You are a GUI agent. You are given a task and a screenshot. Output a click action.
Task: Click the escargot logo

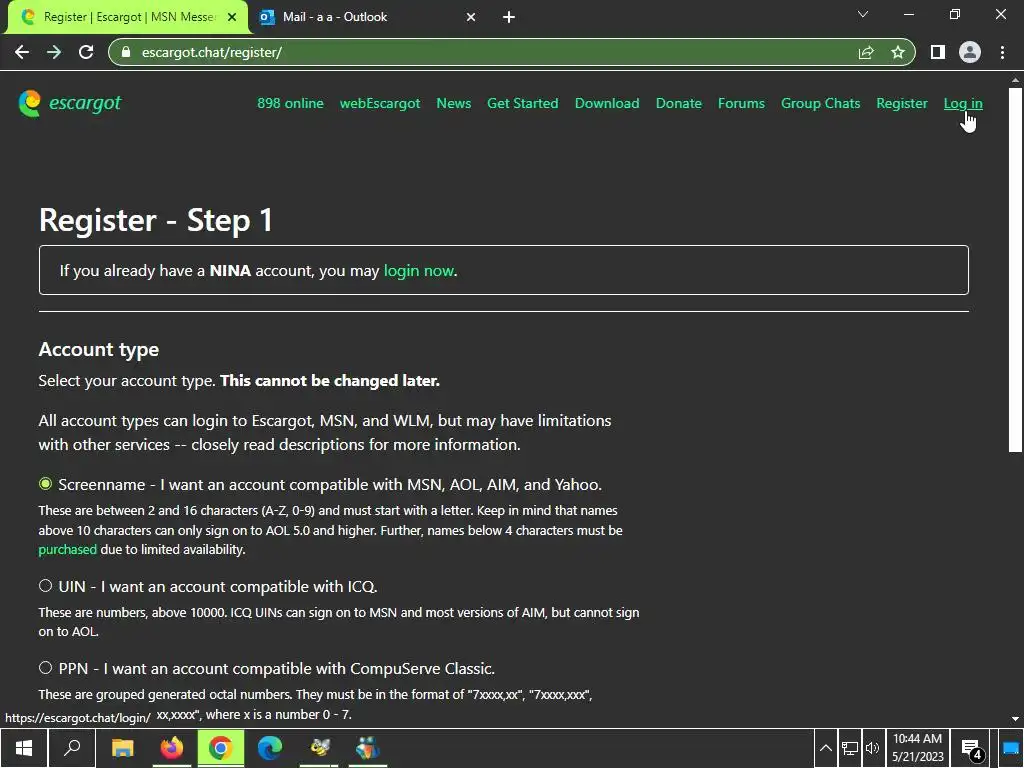[x=70, y=103]
